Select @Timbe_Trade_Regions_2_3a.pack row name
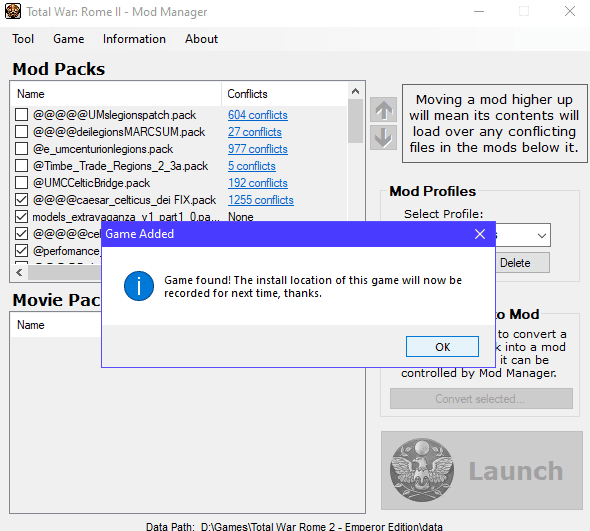This screenshot has width=590, height=531. click(x=120, y=166)
